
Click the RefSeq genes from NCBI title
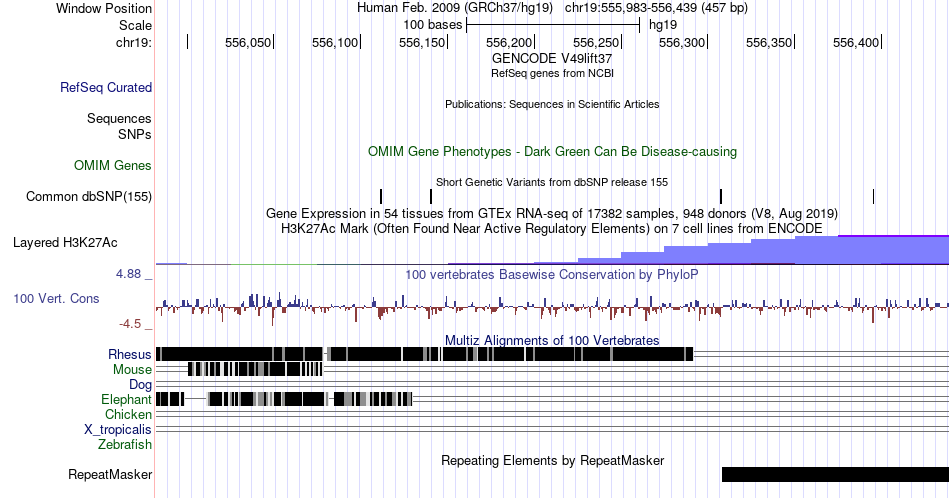(552, 73)
